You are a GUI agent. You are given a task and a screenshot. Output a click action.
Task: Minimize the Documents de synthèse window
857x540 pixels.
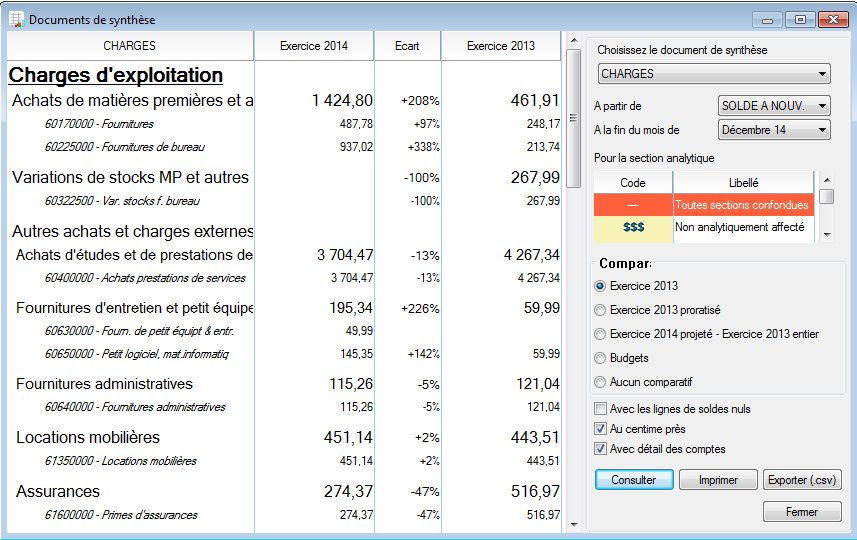point(767,20)
